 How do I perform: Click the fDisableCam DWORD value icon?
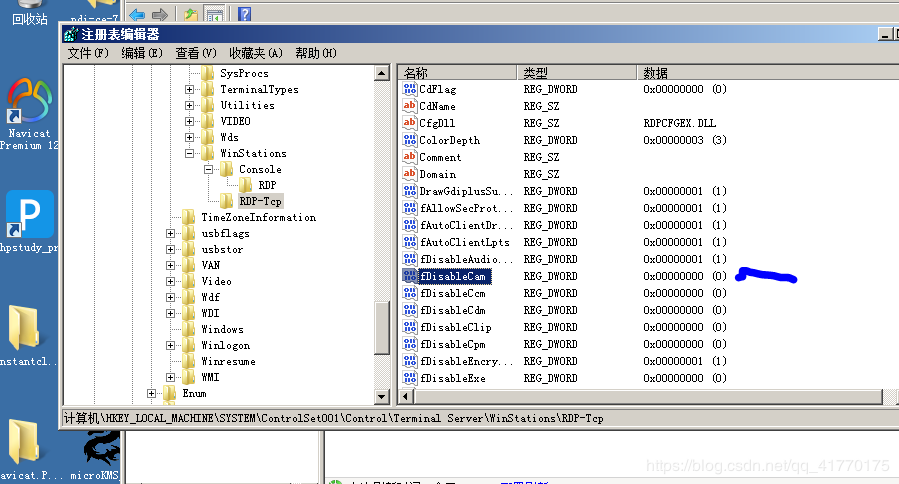[409, 276]
